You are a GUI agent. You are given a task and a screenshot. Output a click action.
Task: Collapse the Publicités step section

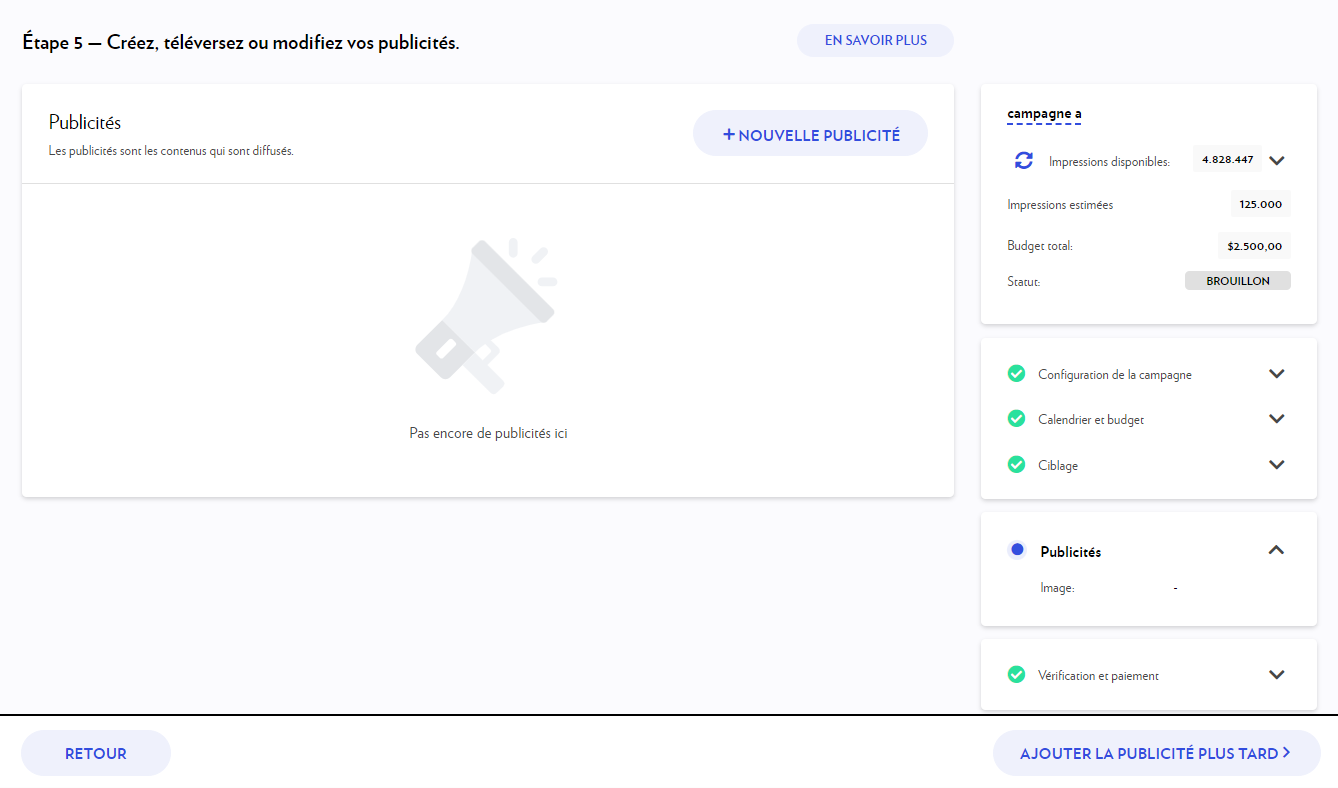coord(1276,550)
